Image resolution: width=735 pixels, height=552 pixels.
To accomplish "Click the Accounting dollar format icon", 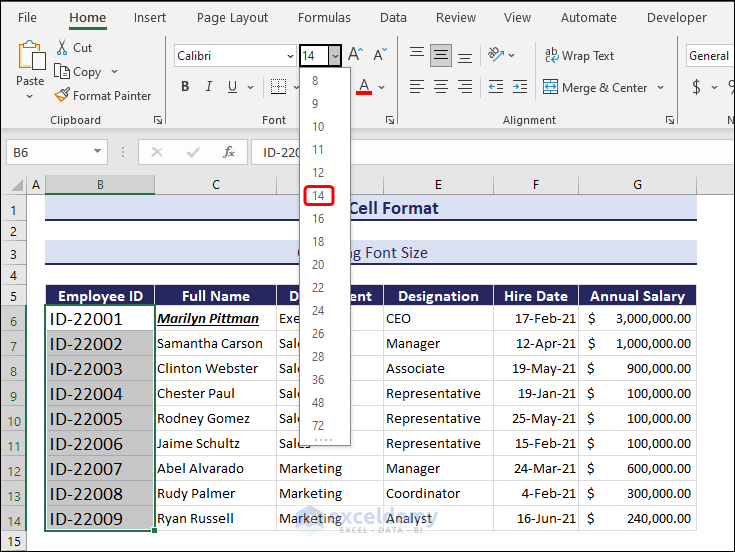I will point(697,88).
